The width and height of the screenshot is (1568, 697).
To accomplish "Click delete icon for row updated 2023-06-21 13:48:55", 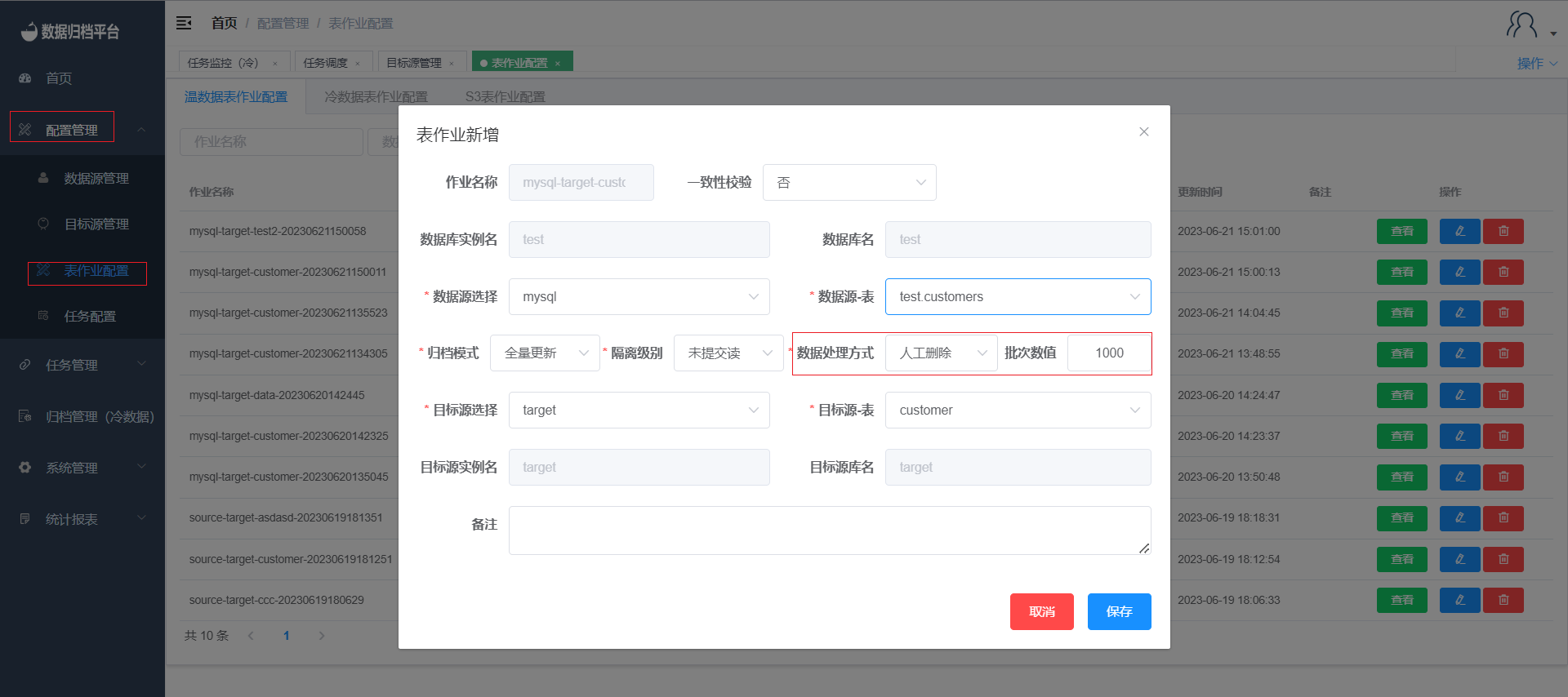I will 1503,354.
